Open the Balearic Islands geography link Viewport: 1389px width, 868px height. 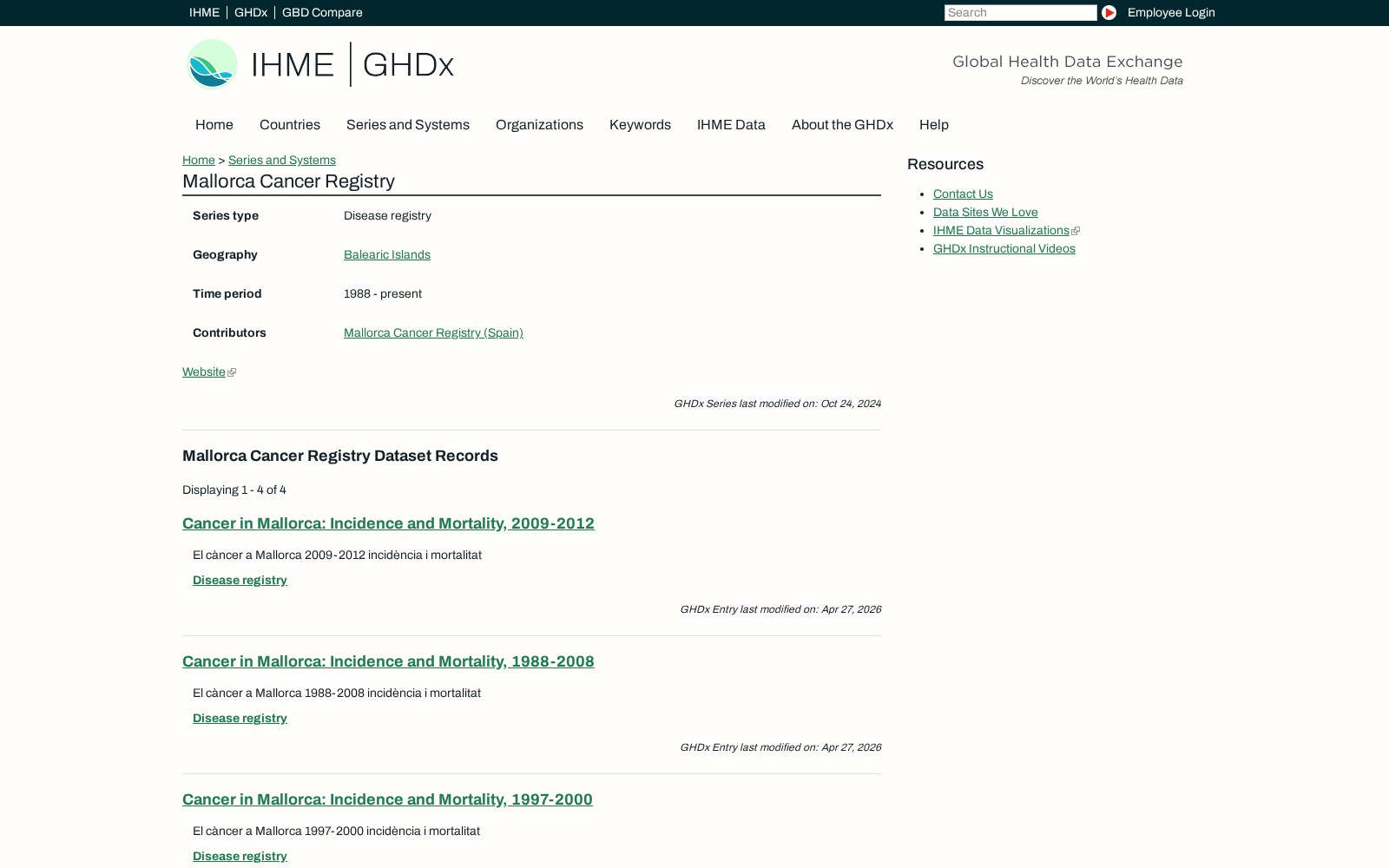click(x=387, y=255)
